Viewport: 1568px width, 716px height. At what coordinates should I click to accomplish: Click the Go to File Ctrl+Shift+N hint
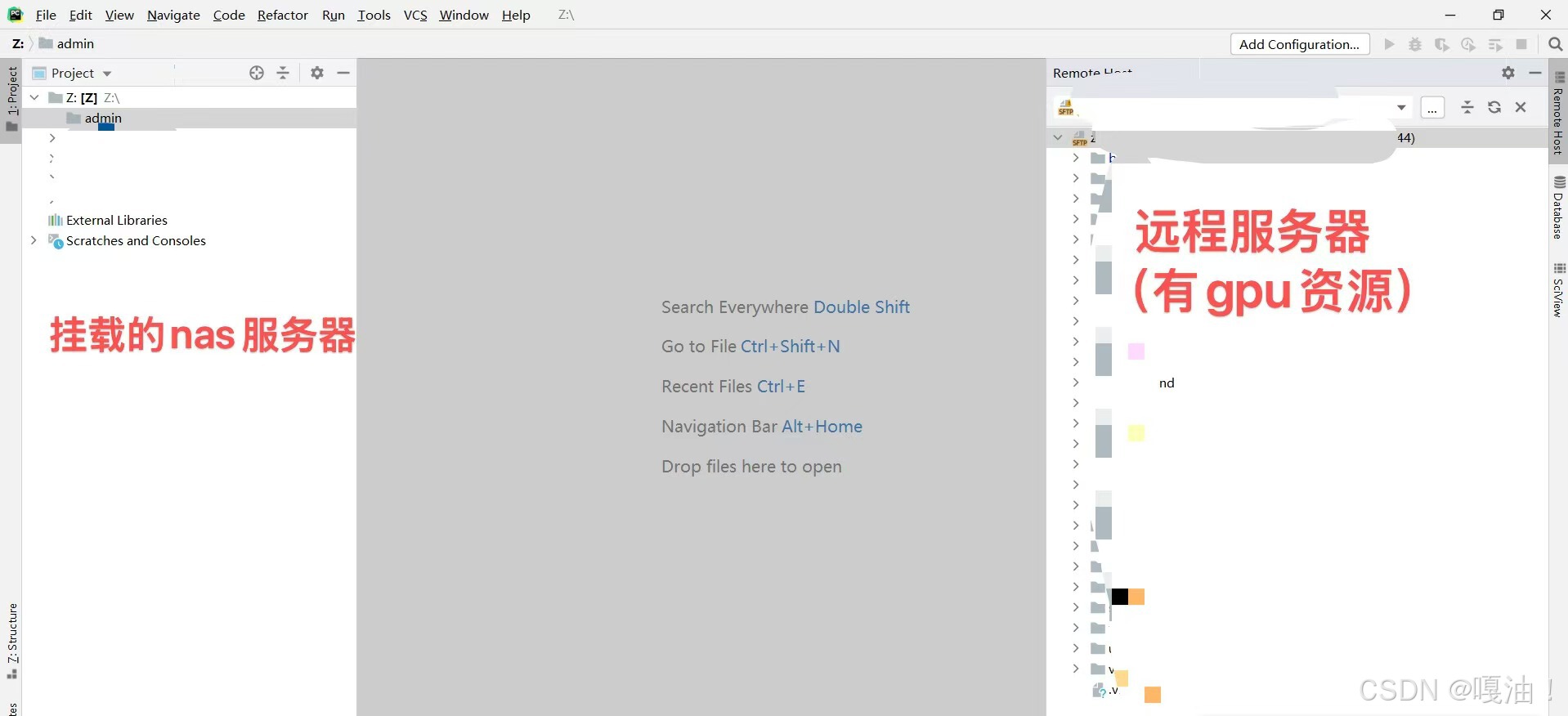click(750, 347)
